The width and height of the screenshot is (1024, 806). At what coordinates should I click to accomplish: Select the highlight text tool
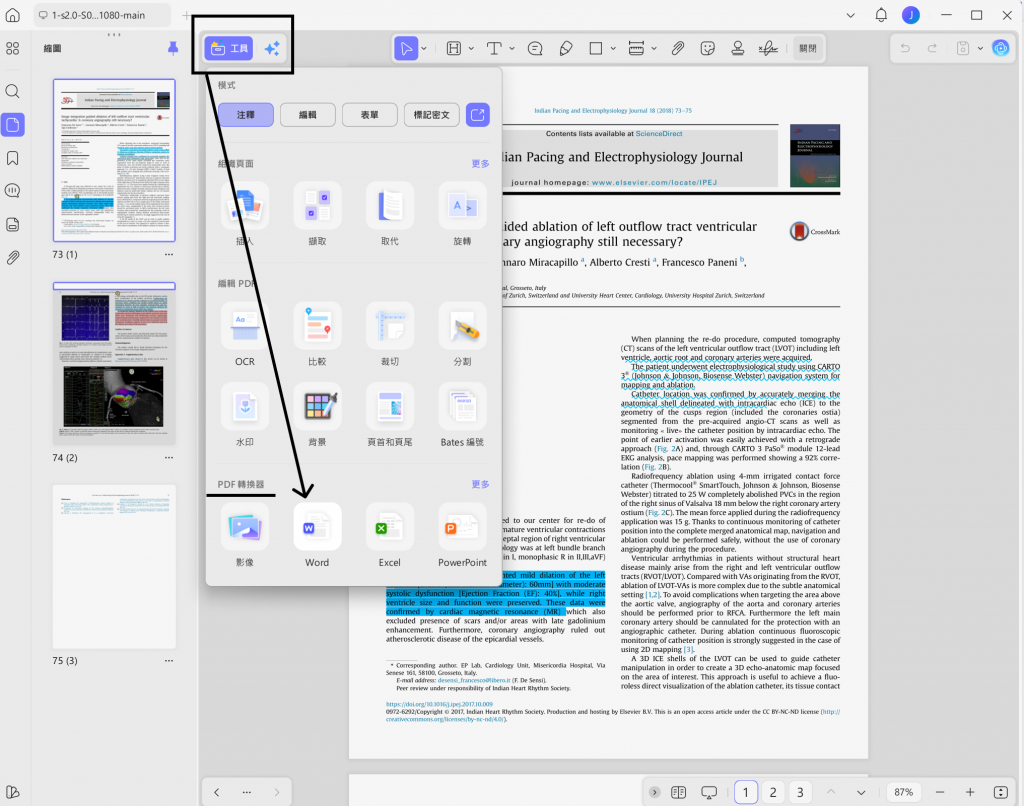(x=454, y=48)
